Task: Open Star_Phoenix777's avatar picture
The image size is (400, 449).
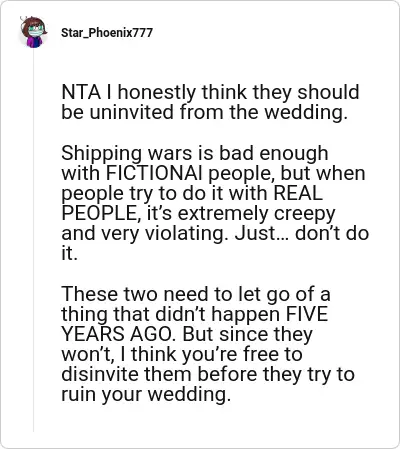Action: 33,32
